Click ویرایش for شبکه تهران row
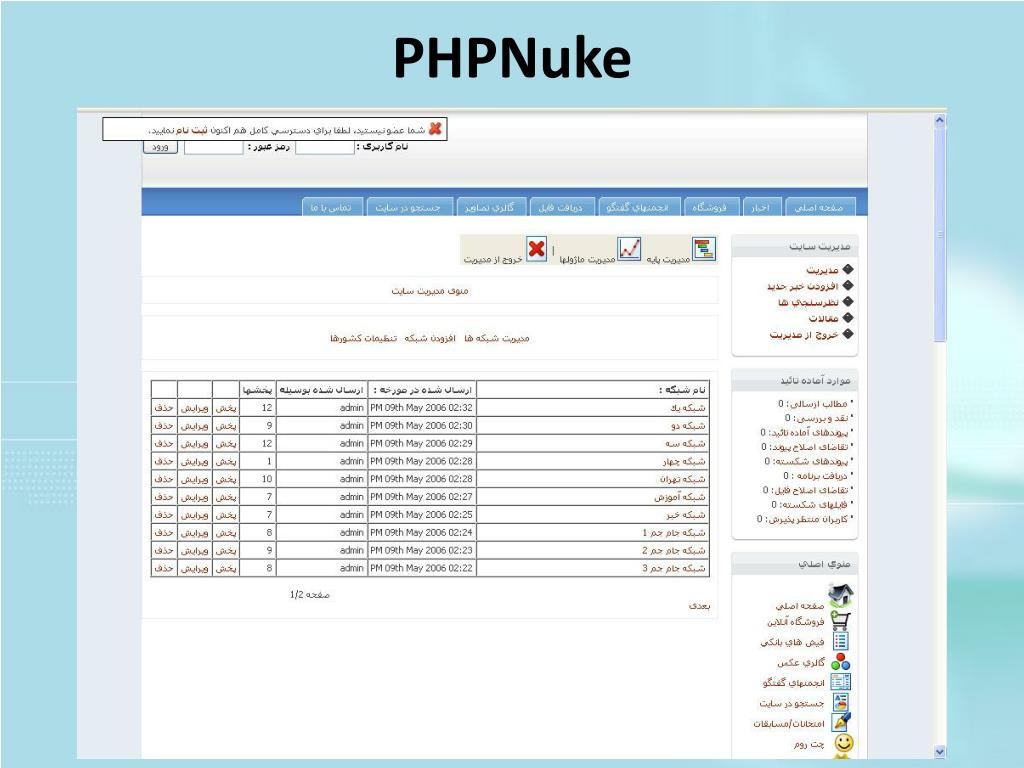The height and width of the screenshot is (768, 1024). (x=195, y=479)
